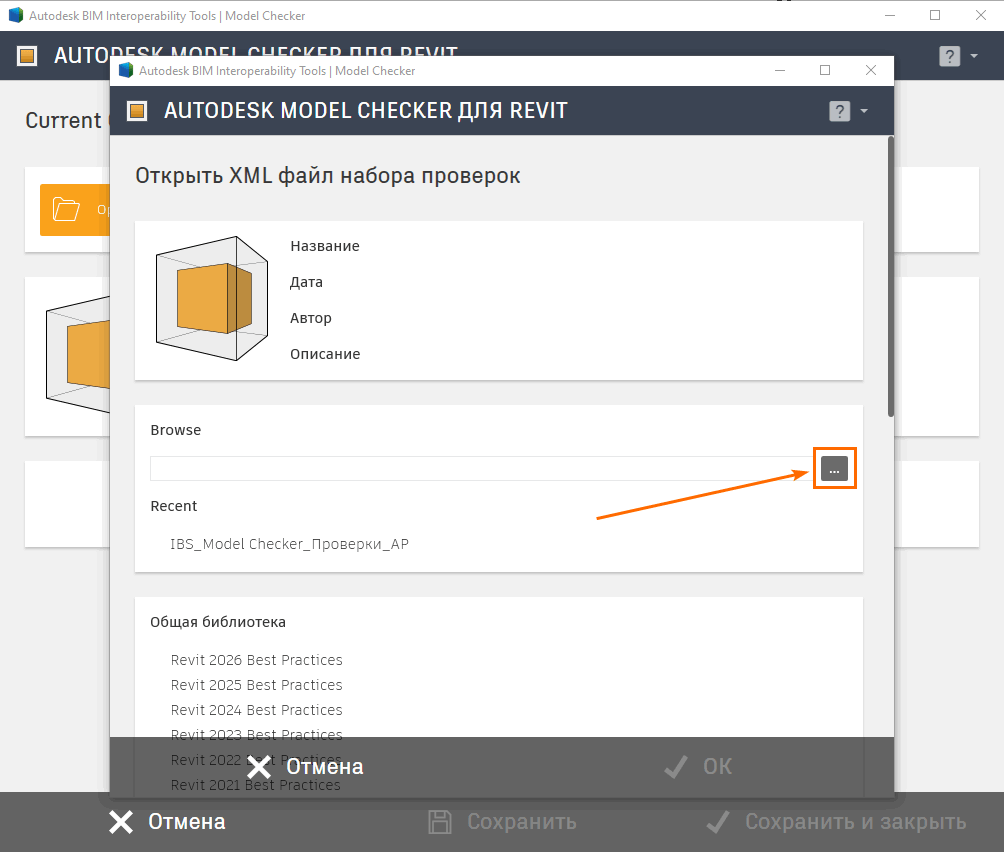Viewport: 1004px width, 852px height.
Task: Click the orange square logo in the background window header
Action: (27, 56)
